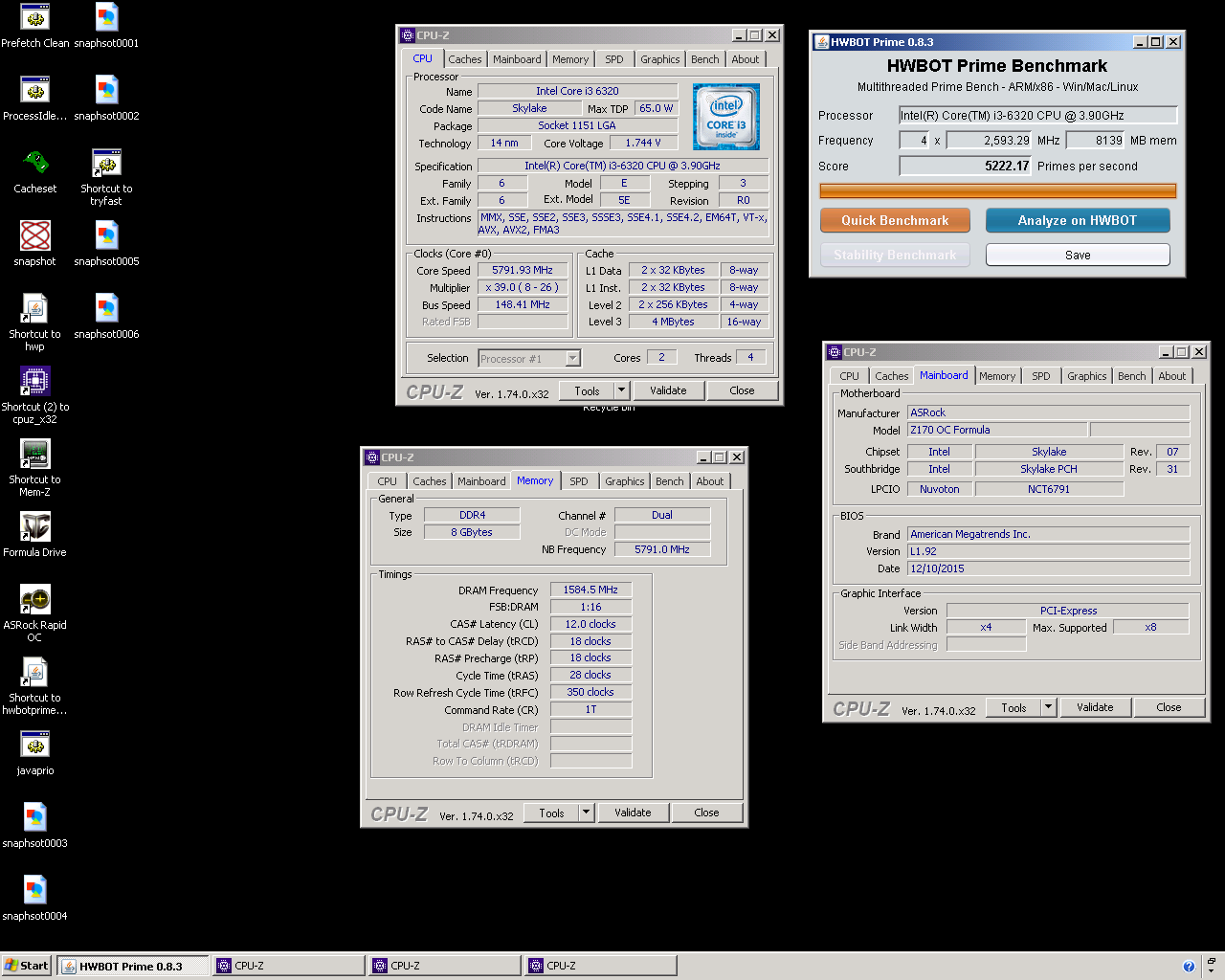This screenshot has width=1225, height=980.
Task: Click Validate in Memory tab window
Action: [633, 813]
